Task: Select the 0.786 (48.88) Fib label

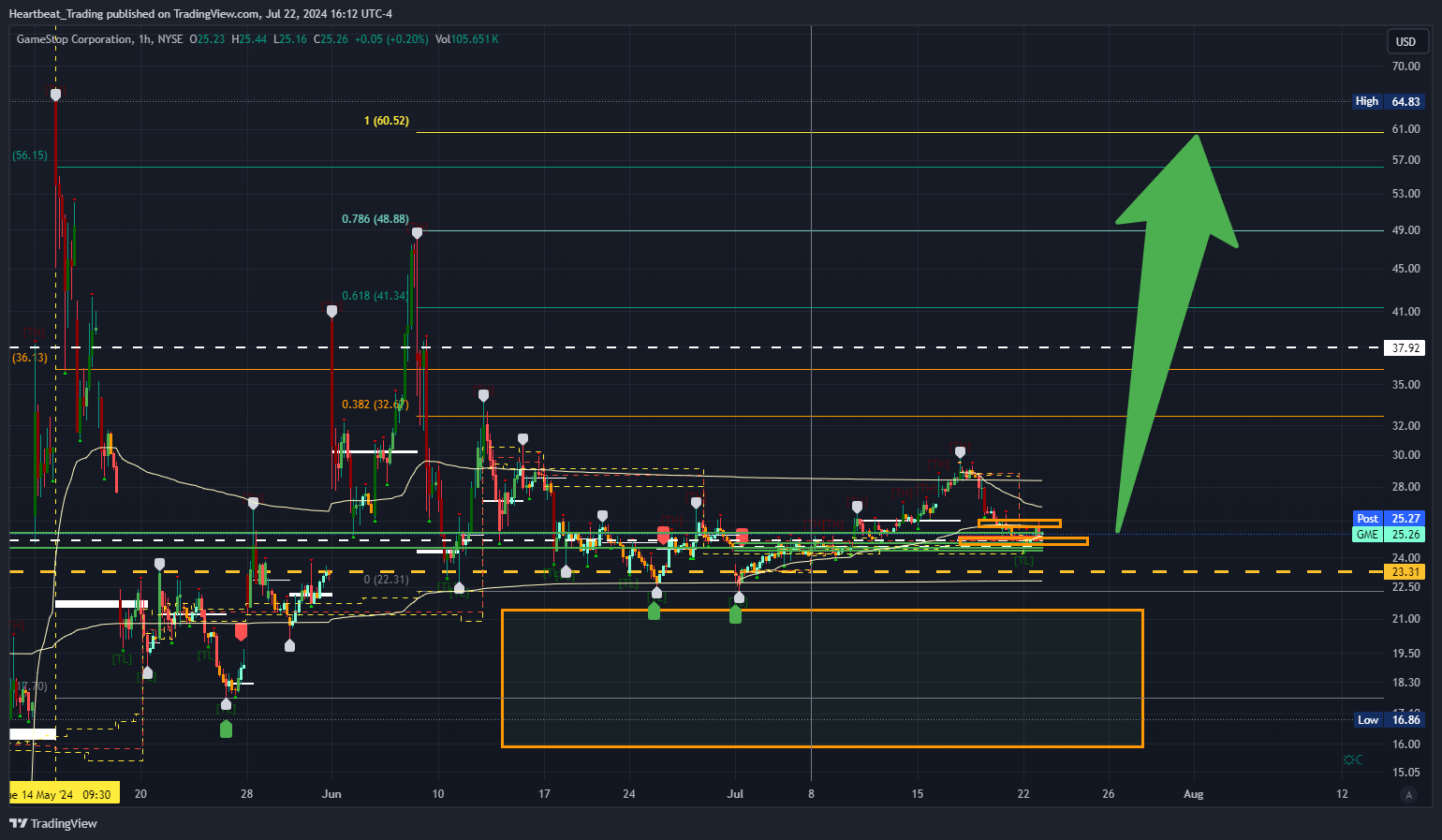Action: click(x=375, y=218)
